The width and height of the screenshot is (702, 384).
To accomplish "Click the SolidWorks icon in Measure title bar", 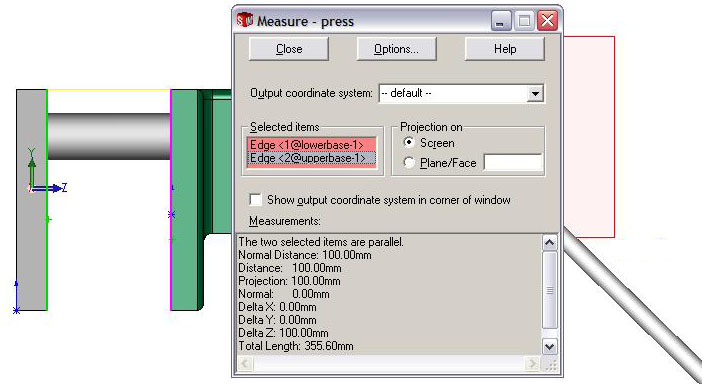I will tap(245, 20).
